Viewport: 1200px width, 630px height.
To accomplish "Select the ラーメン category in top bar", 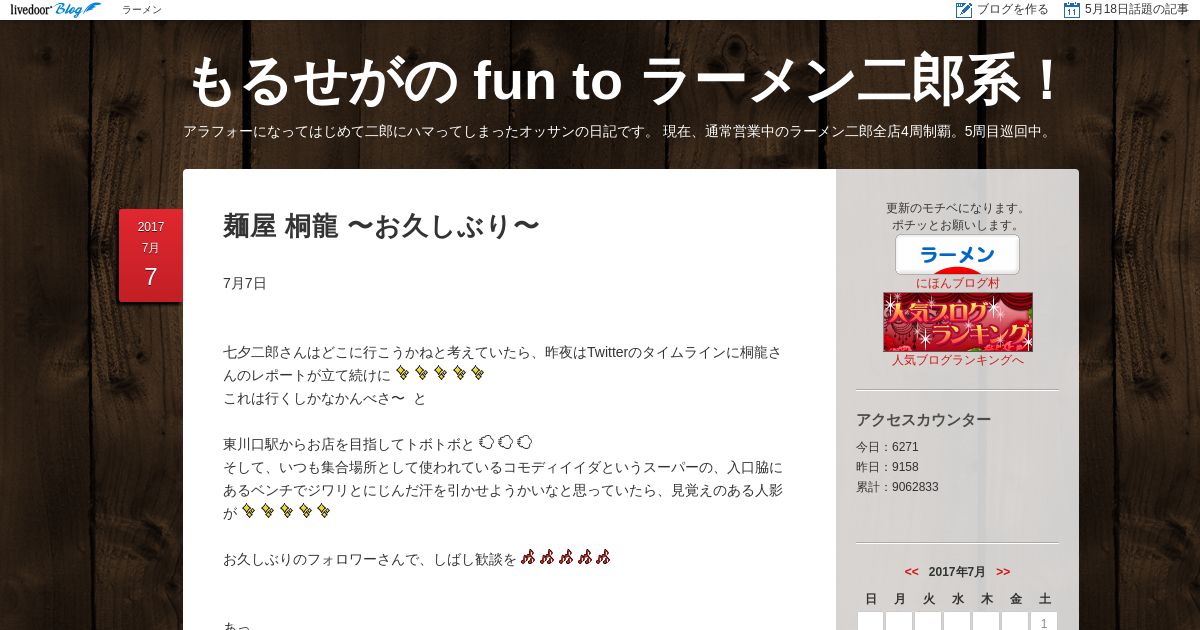I will tap(142, 10).
